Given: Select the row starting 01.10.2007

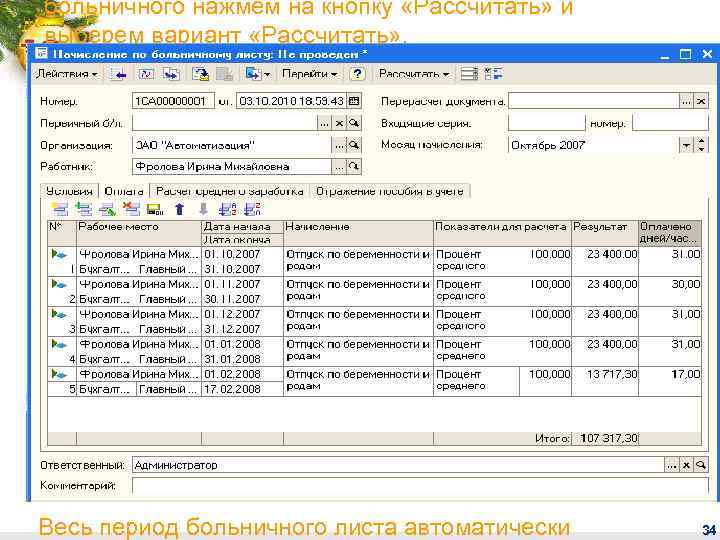Looking at the screenshot, I should click(x=374, y=261).
